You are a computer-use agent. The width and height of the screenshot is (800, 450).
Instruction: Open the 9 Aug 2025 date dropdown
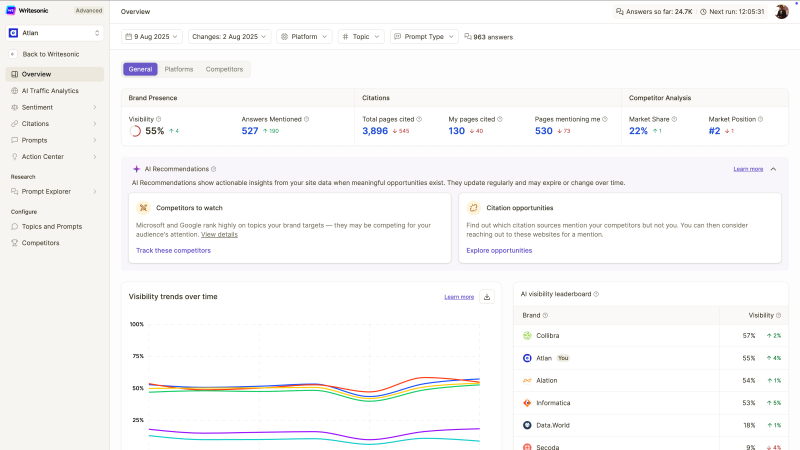(153, 37)
